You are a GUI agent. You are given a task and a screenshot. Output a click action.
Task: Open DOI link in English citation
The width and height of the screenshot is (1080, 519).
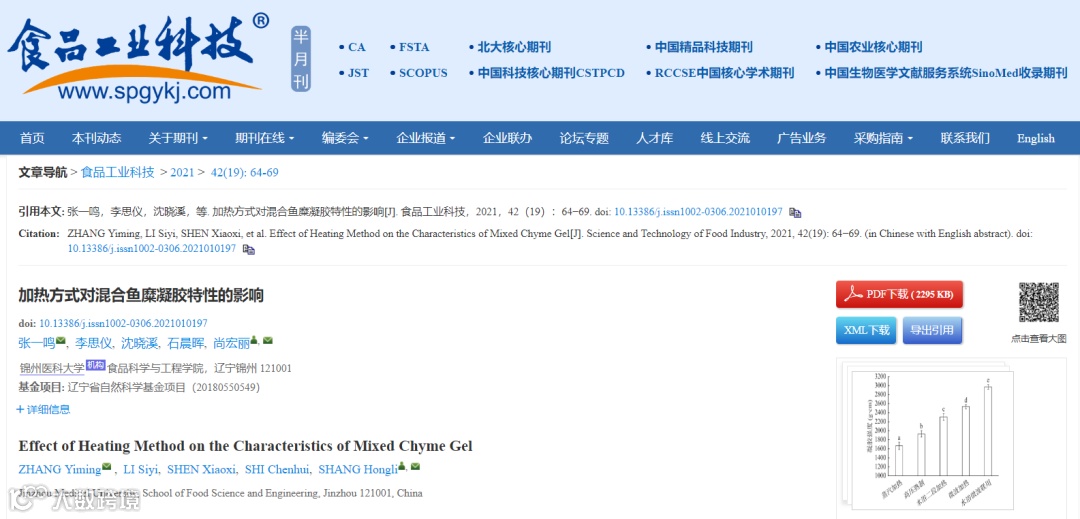152,248
